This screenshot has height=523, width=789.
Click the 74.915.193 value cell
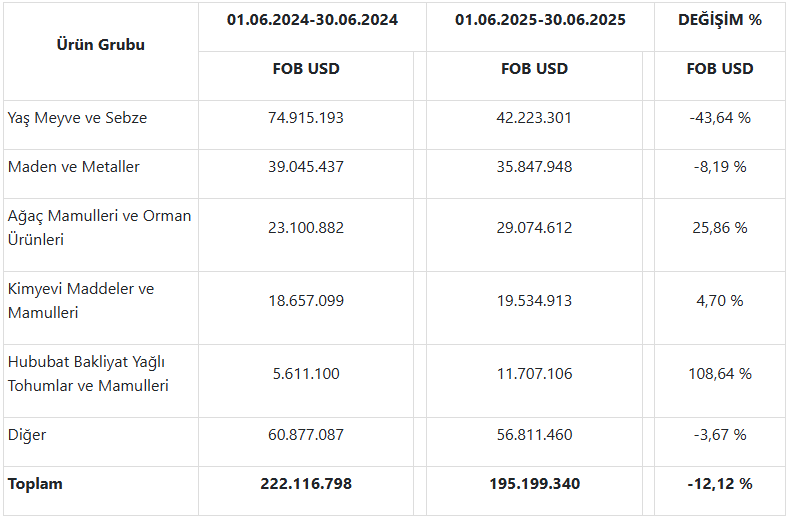coord(306,118)
